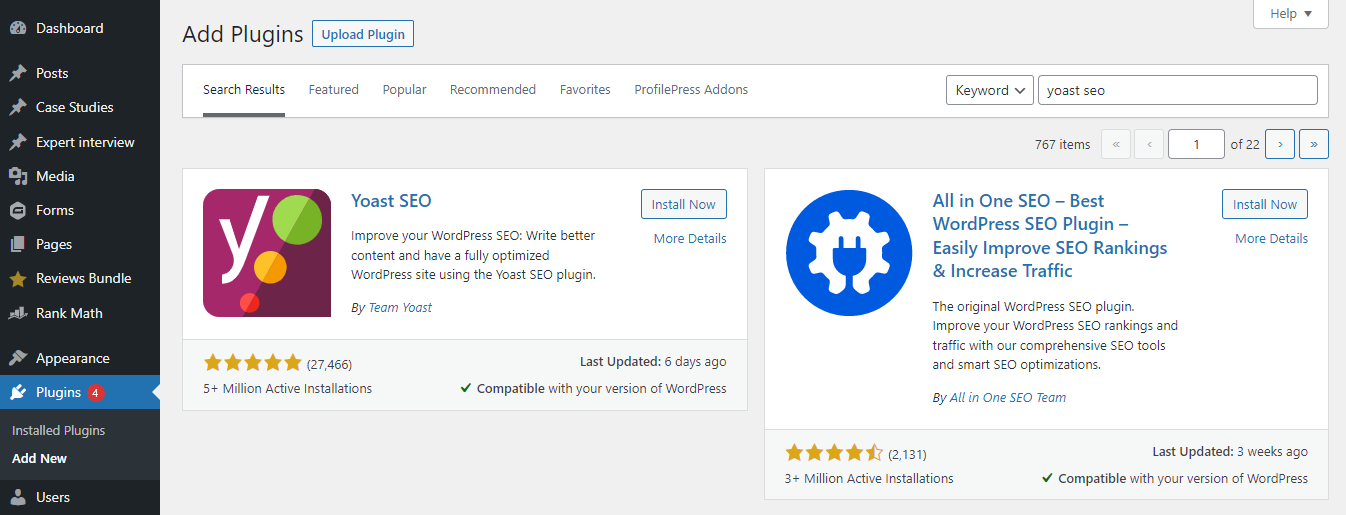Install the Yoast SEO plugin now
Screen dimensions: 1346x515
(684, 204)
